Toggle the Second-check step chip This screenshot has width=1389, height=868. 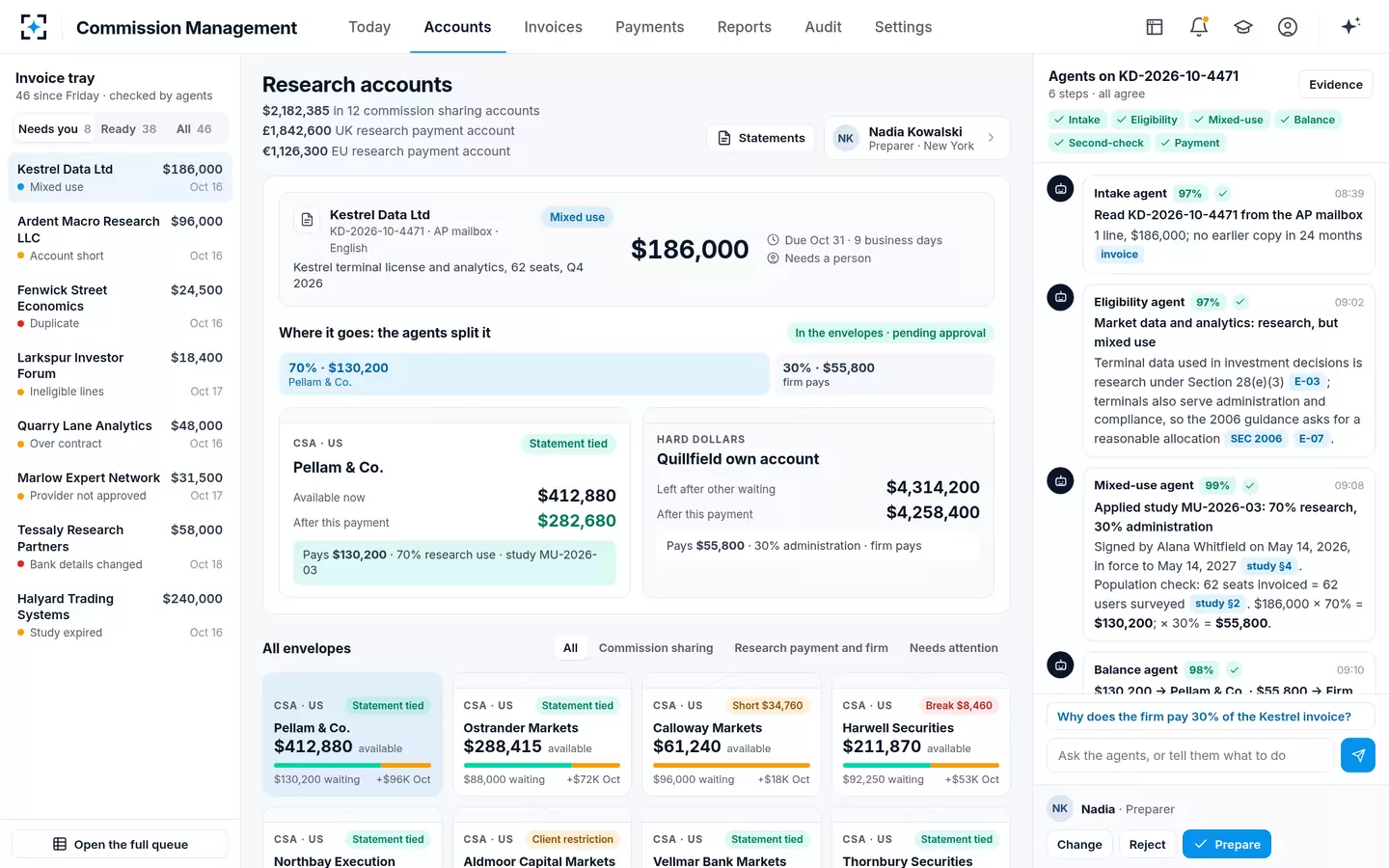[x=1099, y=143]
